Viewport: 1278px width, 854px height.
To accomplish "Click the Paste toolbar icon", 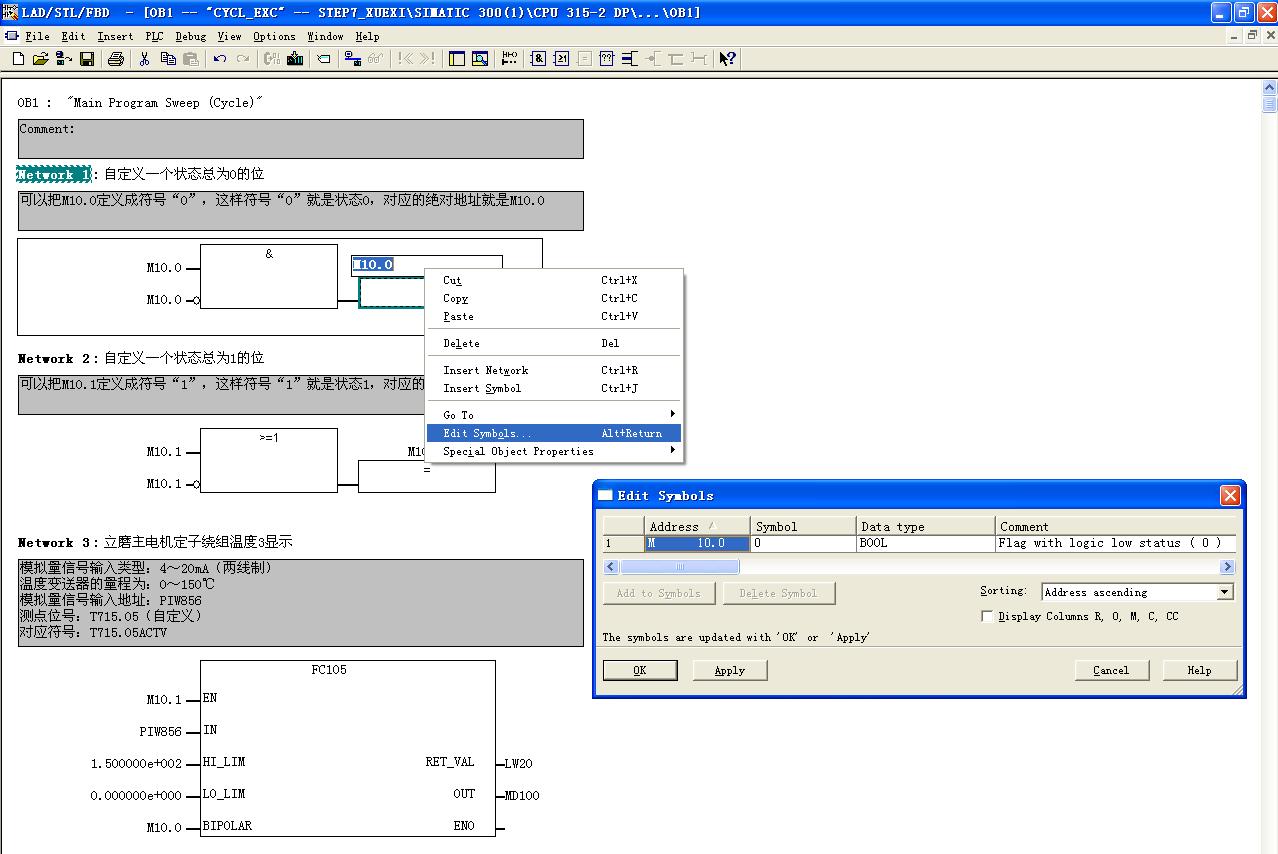I will 191,59.
